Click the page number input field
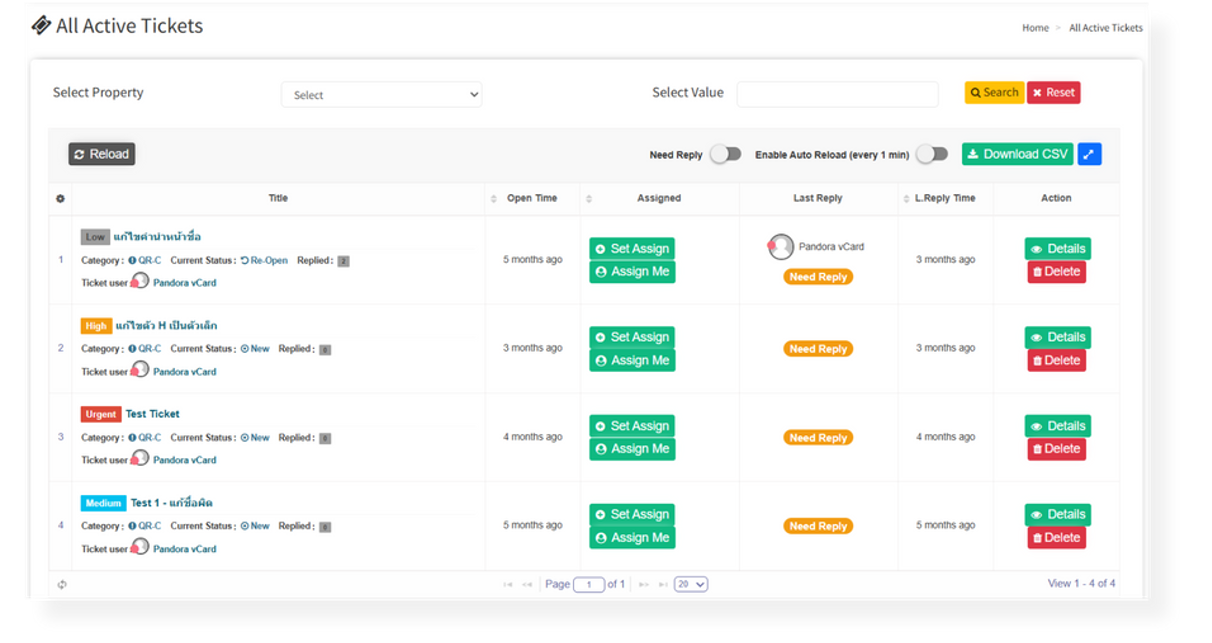The height and width of the screenshot is (643, 1212). 589,585
